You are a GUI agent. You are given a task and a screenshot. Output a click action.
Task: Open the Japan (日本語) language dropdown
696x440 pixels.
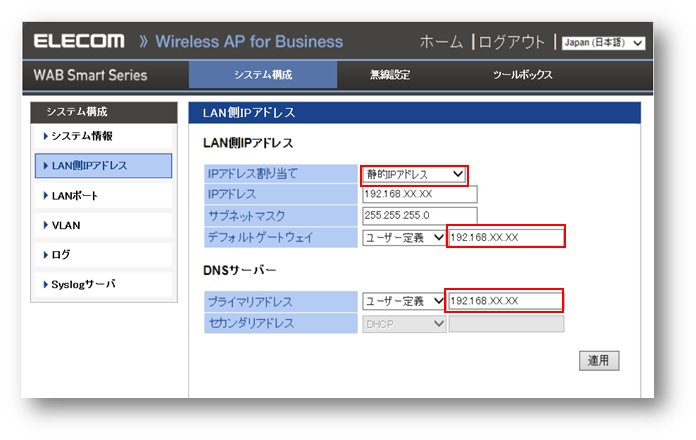603,43
